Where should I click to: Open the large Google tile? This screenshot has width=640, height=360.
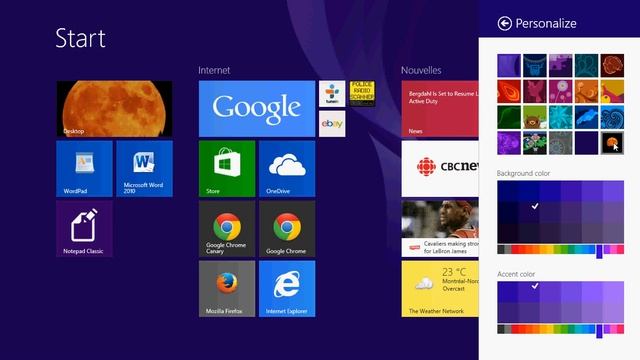click(257, 109)
